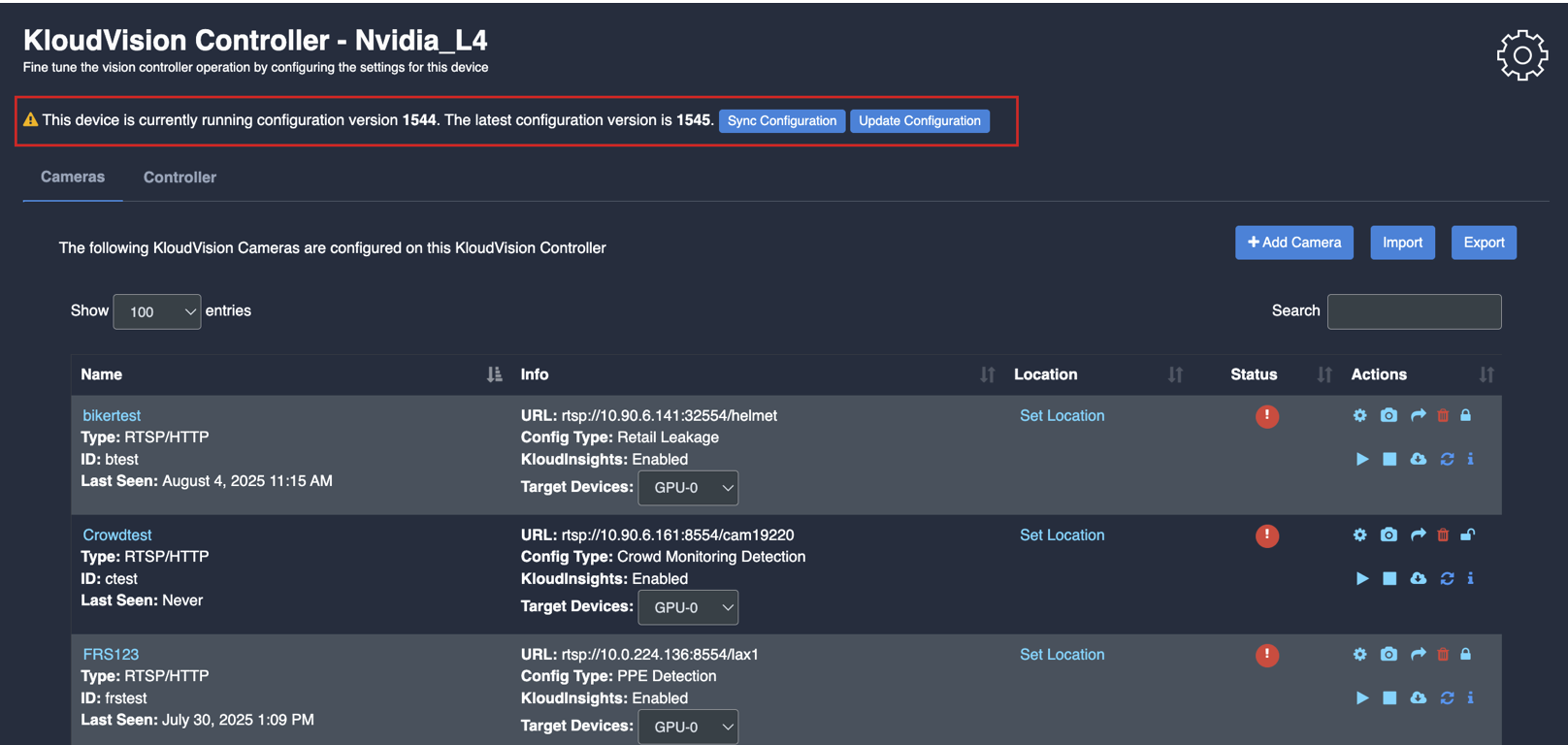1568x745 pixels.
Task: Take snapshot of Crowdtest camera
Action: point(1388,534)
